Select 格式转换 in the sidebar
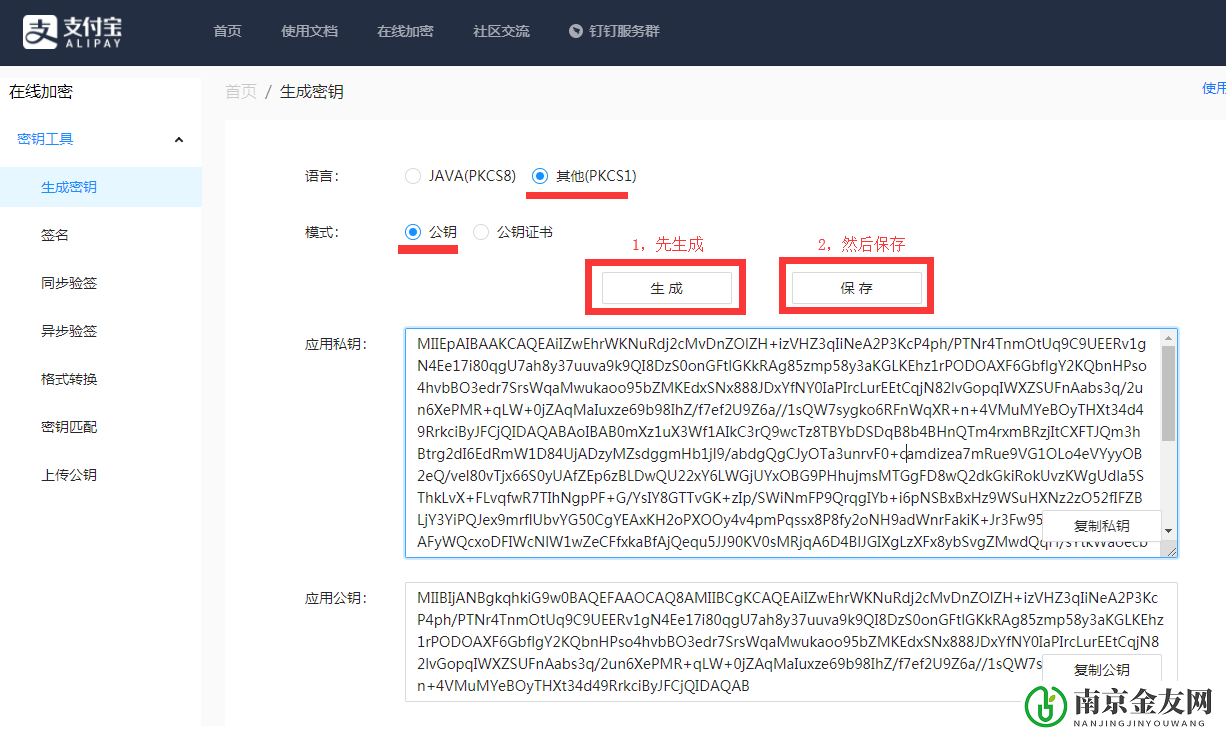The width and height of the screenshot is (1226, 738). click(69, 379)
